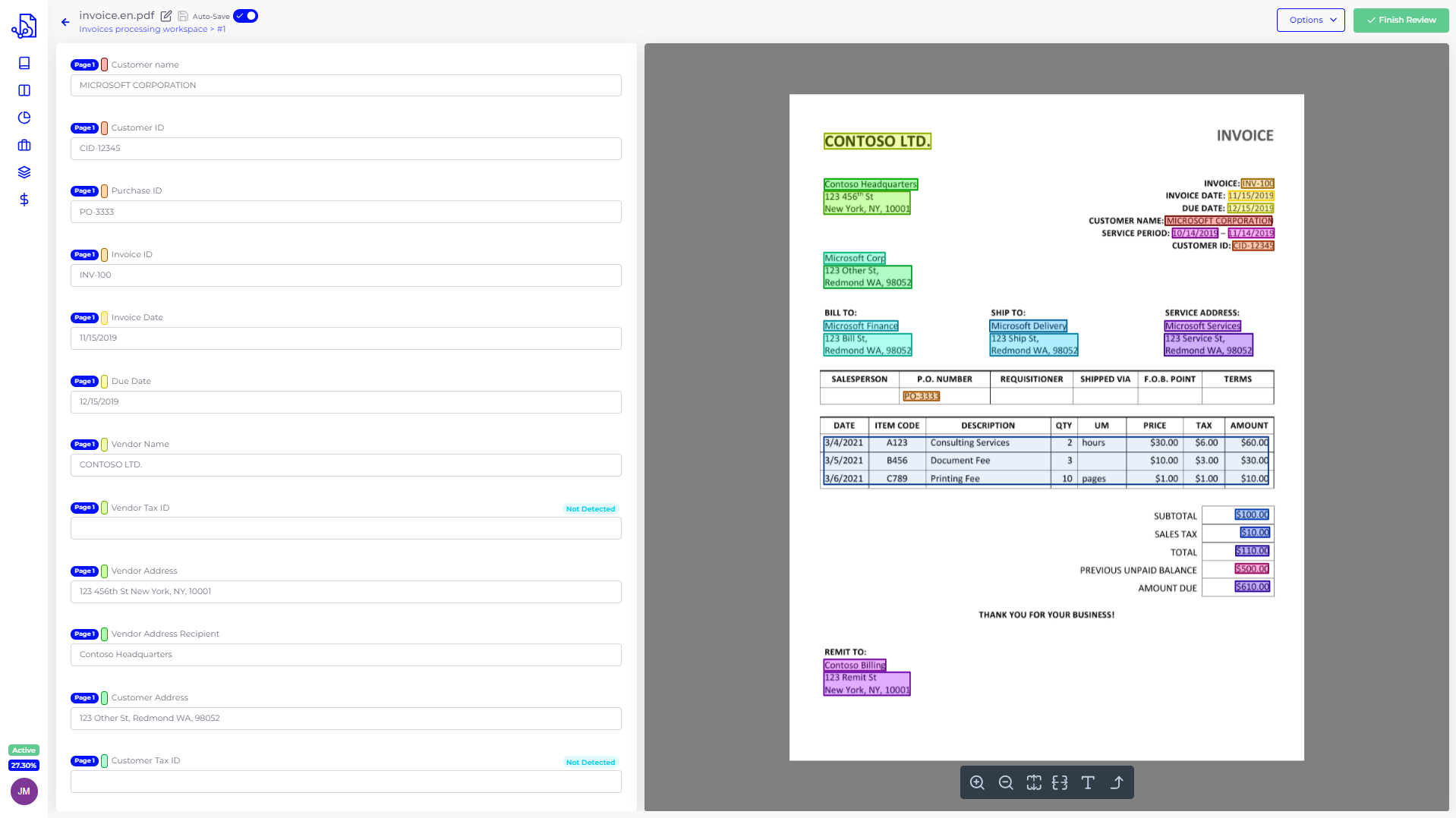Image resolution: width=1456 pixels, height=818 pixels.
Task: Select the Page 1 badge for Customer name
Action: 85,64
